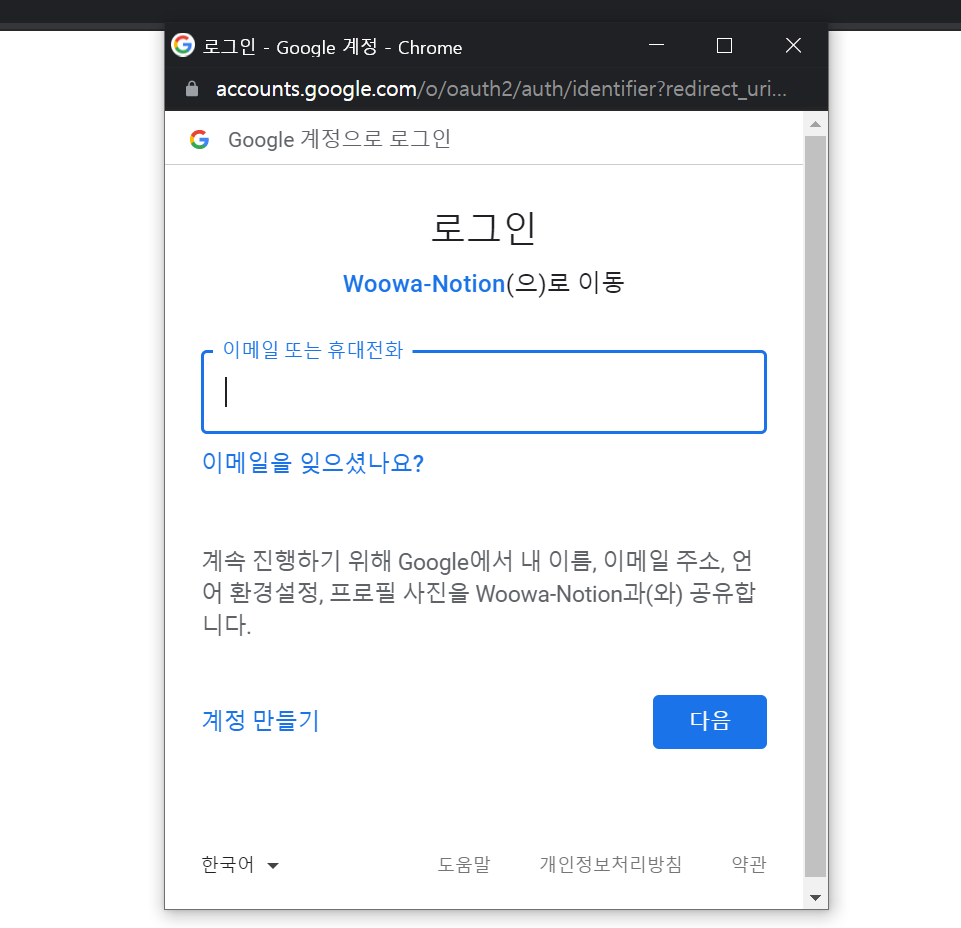Click the accounts.google.com URL text
Image resolution: width=961 pixels, height=928 pixels.
[501, 89]
